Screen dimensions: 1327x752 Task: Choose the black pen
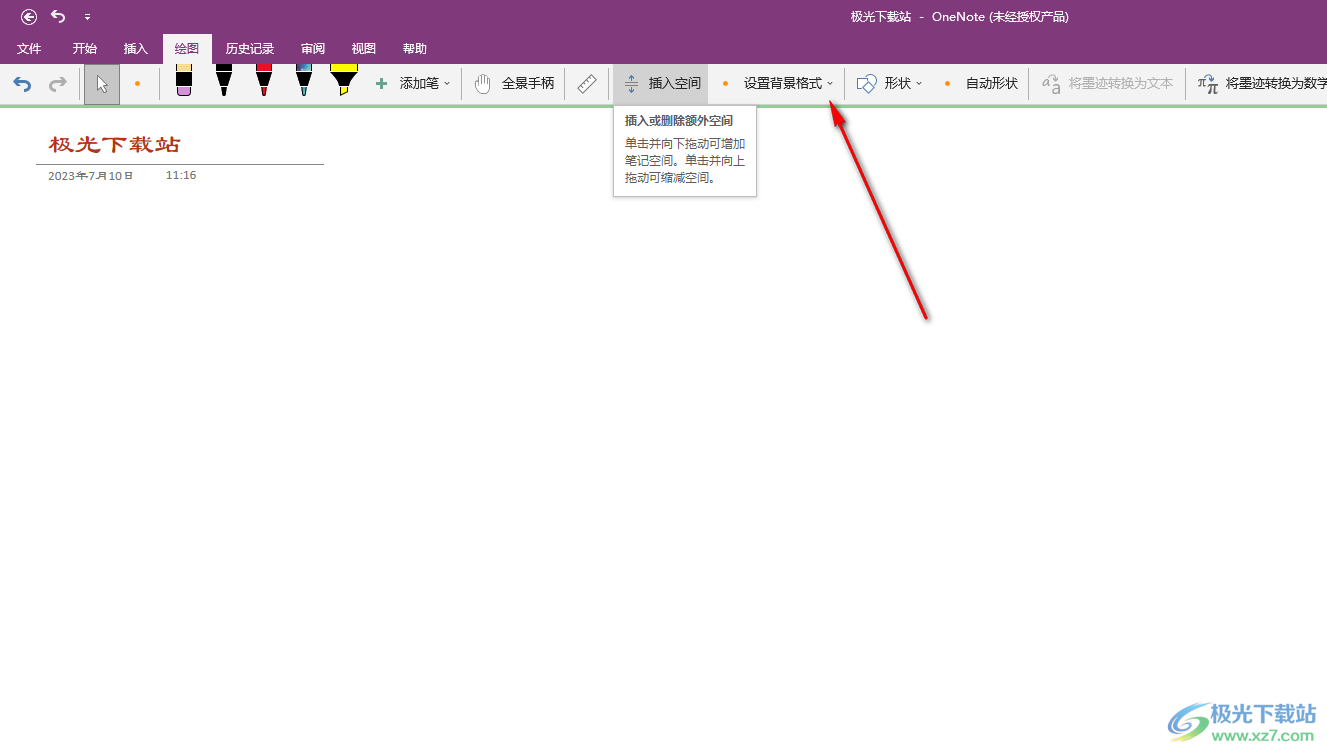point(223,81)
